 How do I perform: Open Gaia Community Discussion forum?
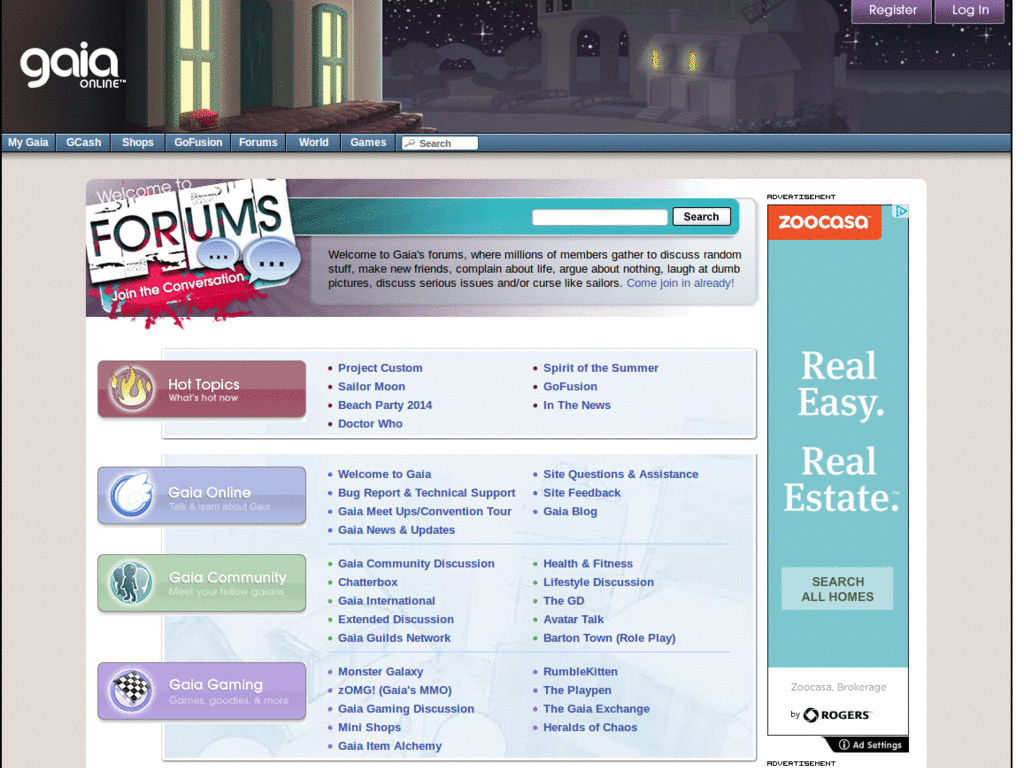[416, 564]
